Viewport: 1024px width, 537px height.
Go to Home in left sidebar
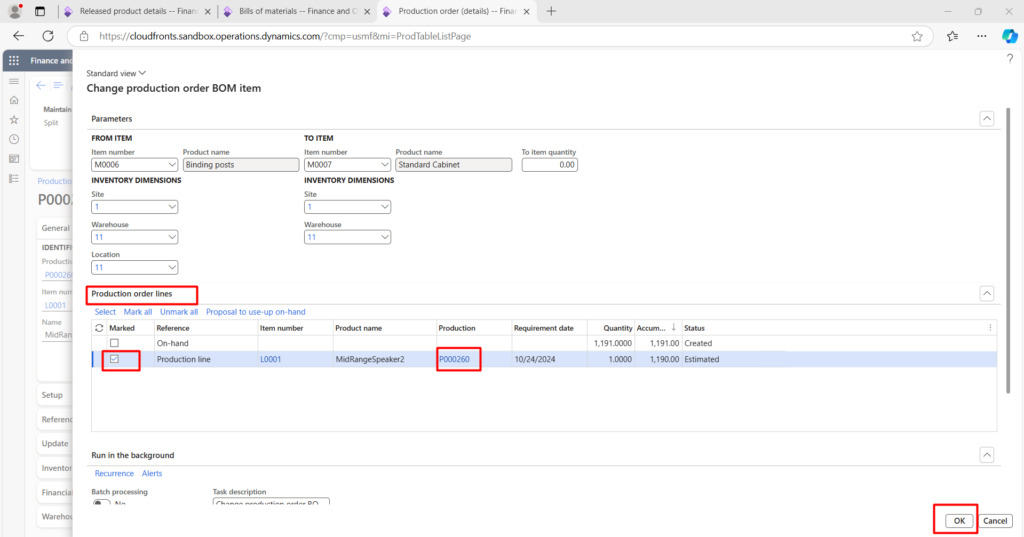point(14,100)
